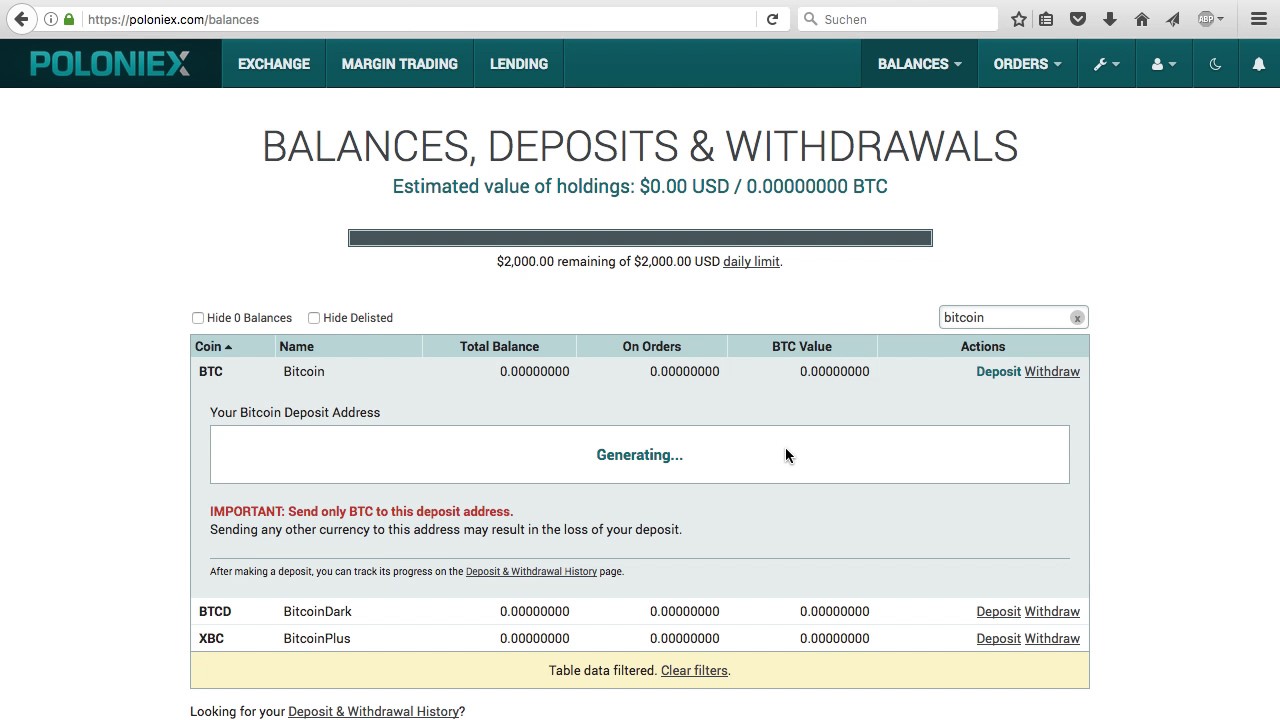1280x720 pixels.
Task: Click Withdraw for BitcoinPlus row
Action: [1052, 638]
